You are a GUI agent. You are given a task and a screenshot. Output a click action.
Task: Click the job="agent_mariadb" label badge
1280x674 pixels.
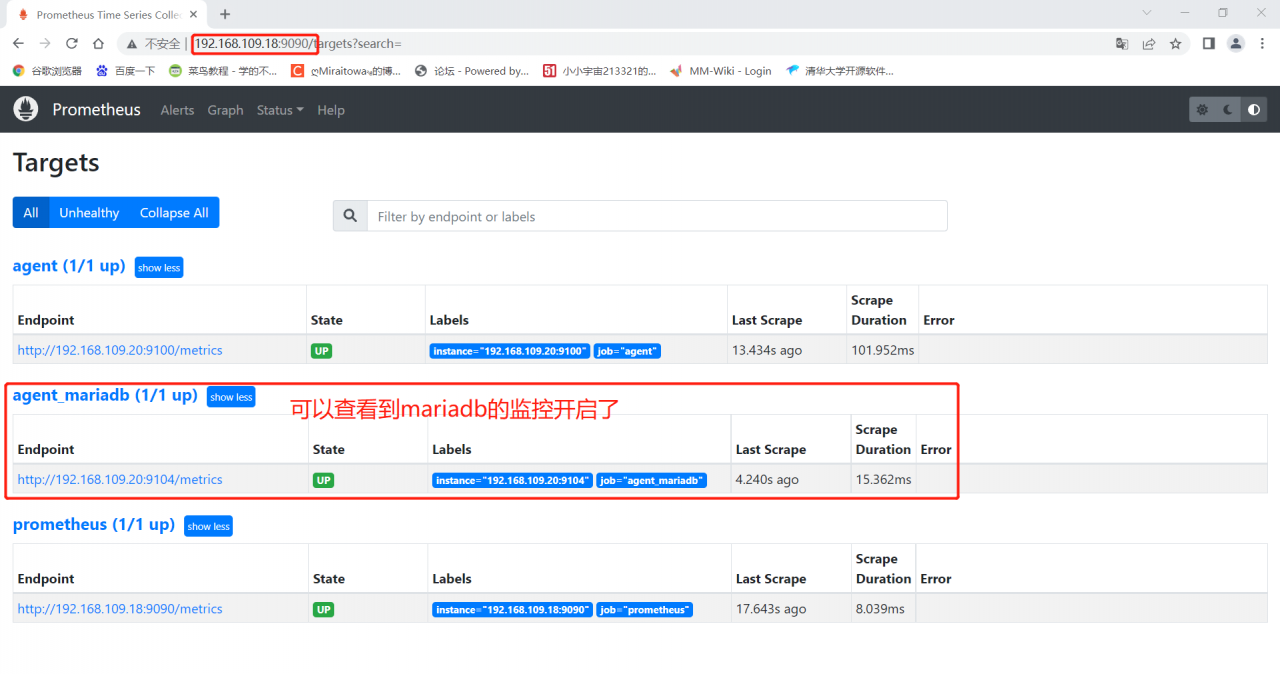(652, 480)
